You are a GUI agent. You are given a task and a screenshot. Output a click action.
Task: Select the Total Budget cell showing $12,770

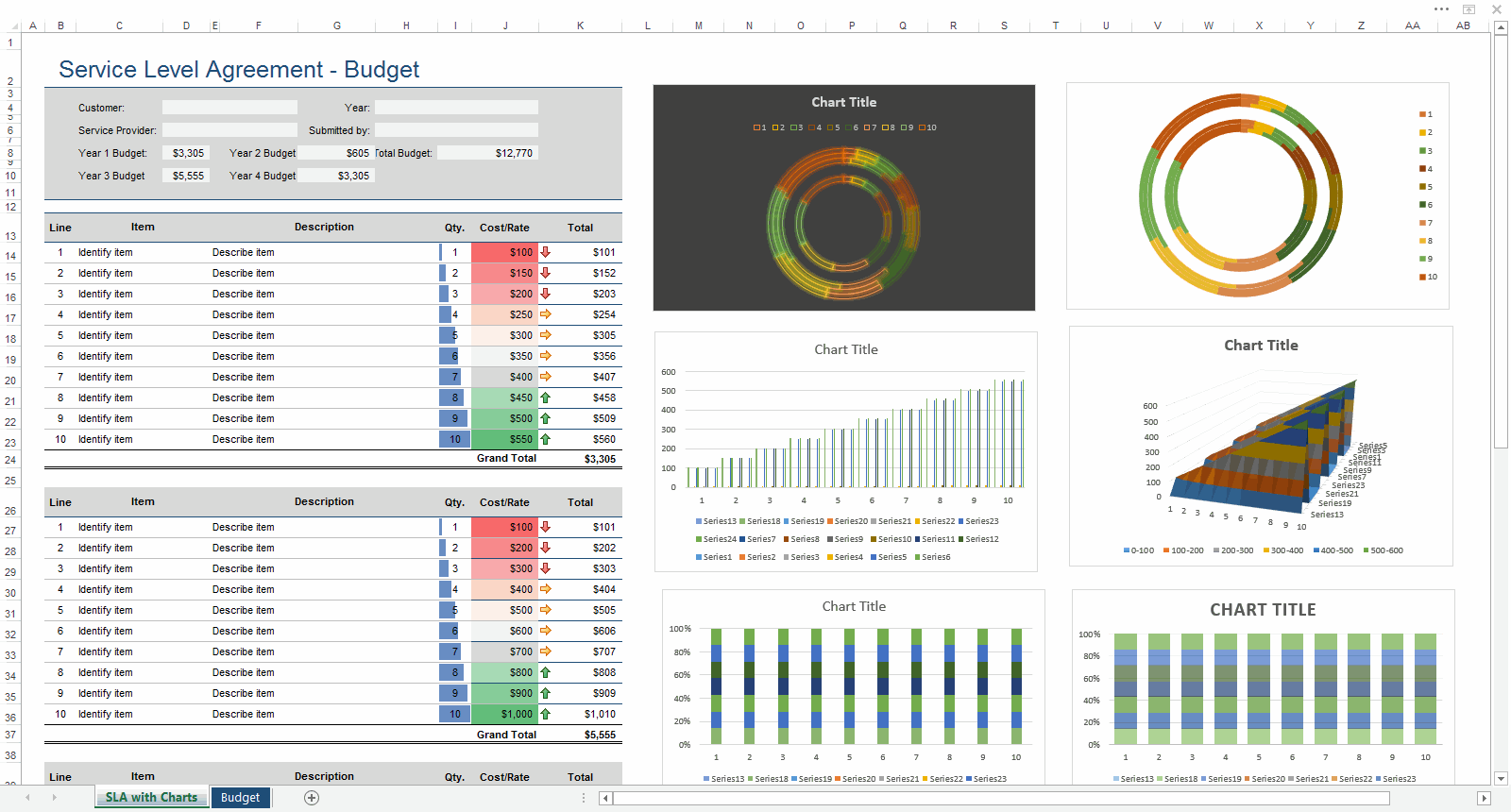pos(487,153)
